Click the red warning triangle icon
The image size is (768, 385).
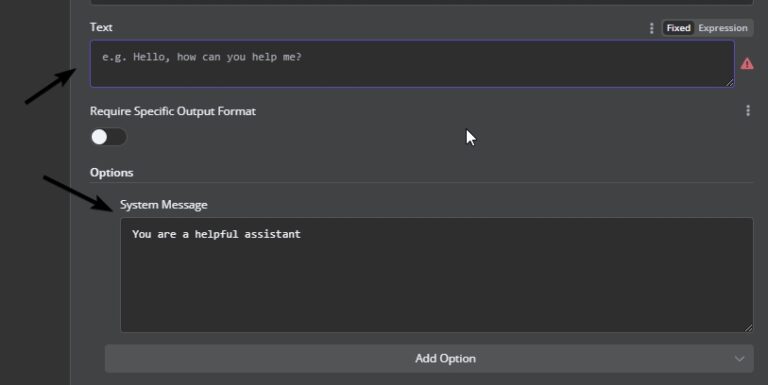click(x=747, y=64)
